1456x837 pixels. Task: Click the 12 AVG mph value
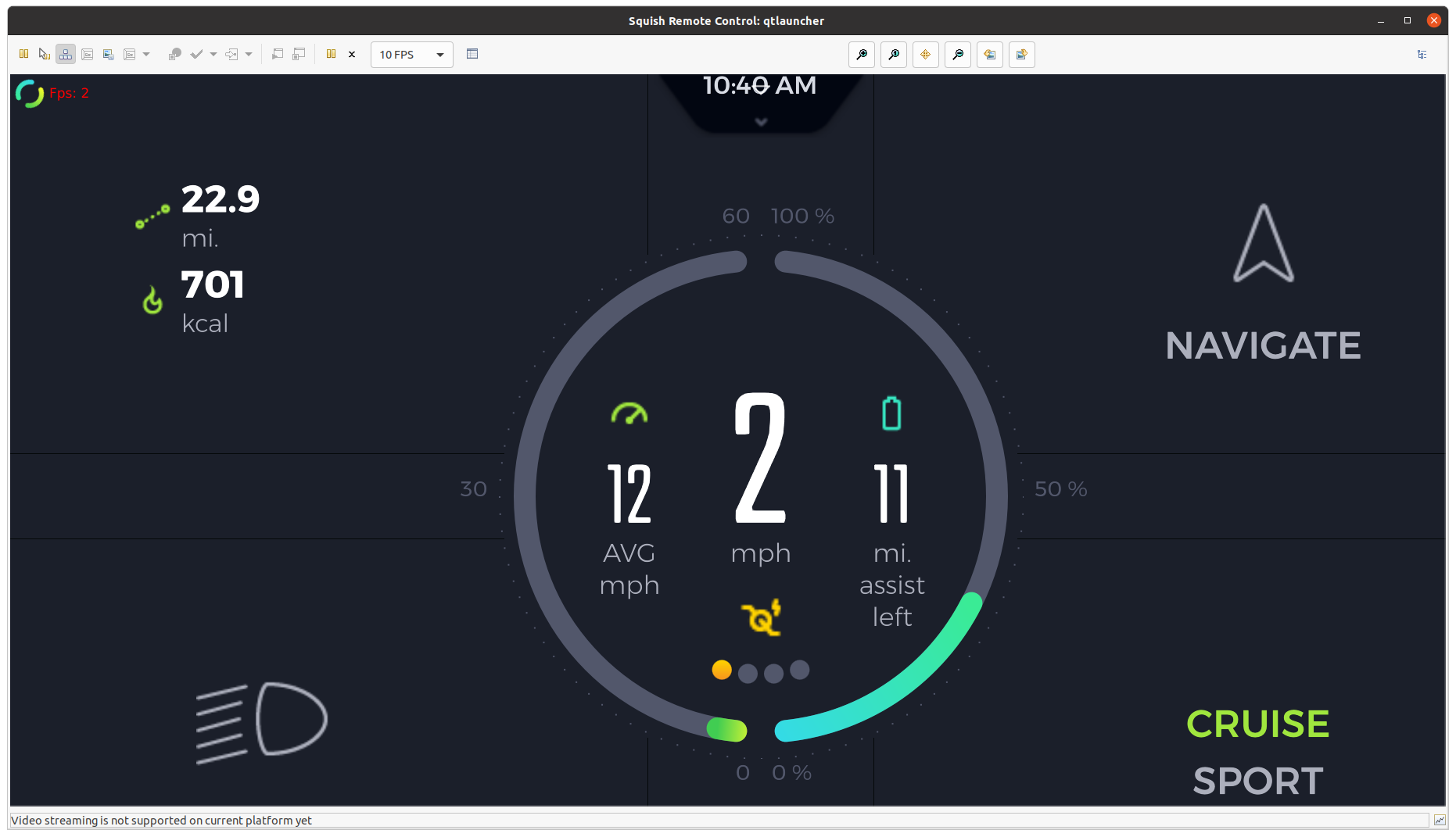[x=629, y=493]
